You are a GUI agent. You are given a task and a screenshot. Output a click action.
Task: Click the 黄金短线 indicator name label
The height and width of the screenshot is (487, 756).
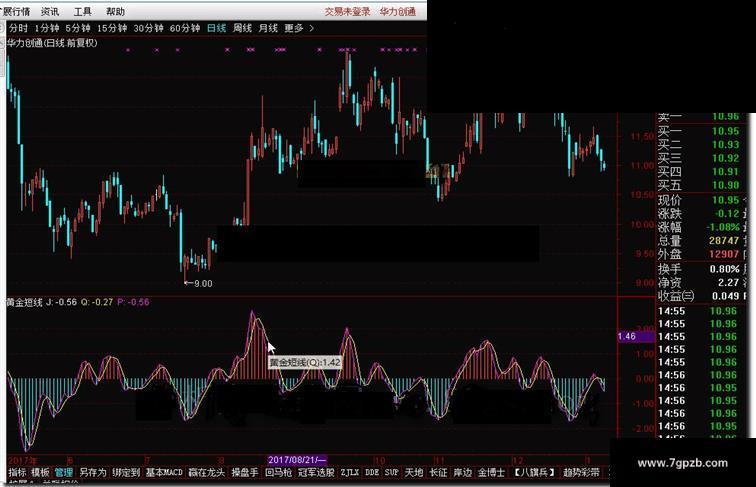pos(24,302)
